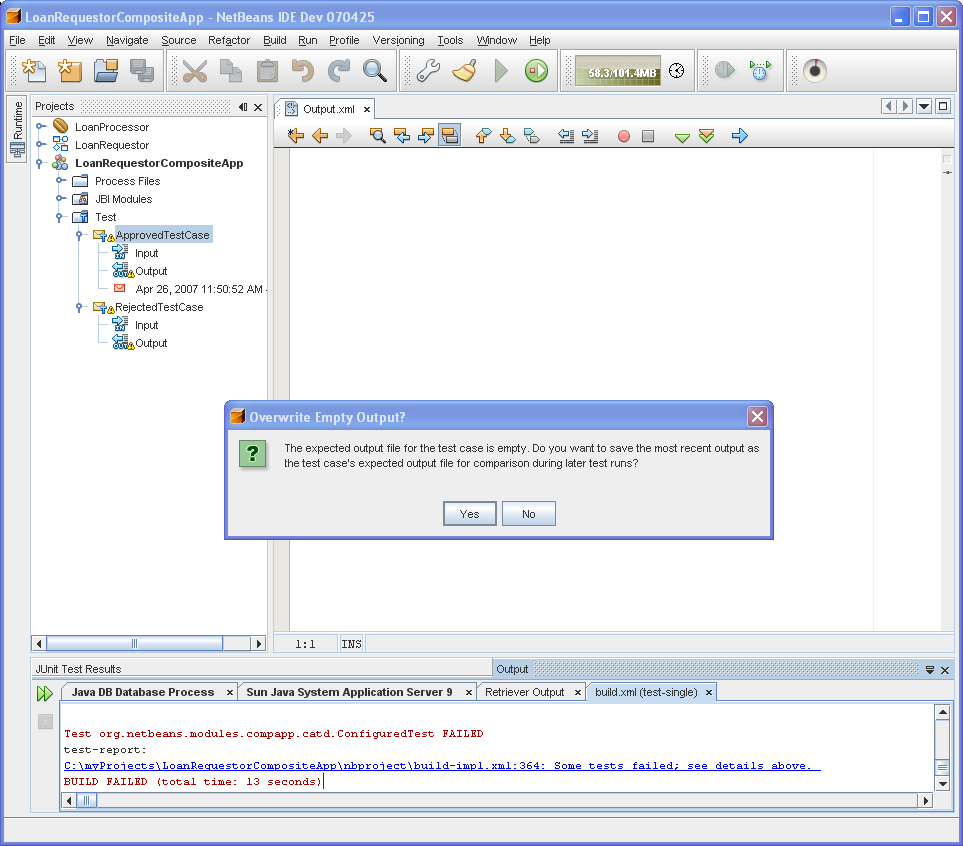Click the green Rerun double-arrow icon in Output
The width and height of the screenshot is (963, 846).
(45, 694)
